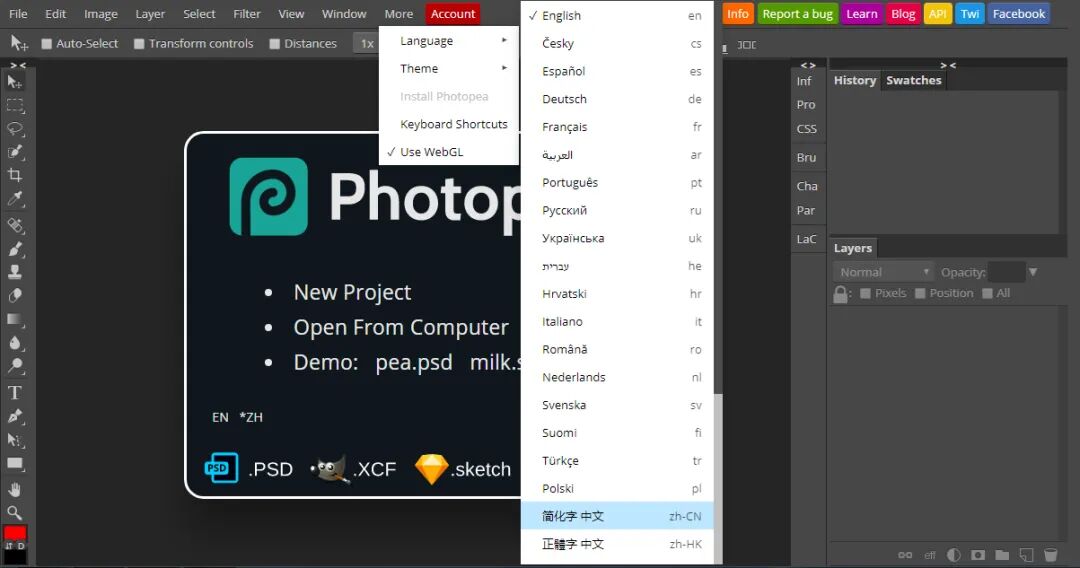Choose Deutsch language
The height and width of the screenshot is (568, 1080).
617,99
